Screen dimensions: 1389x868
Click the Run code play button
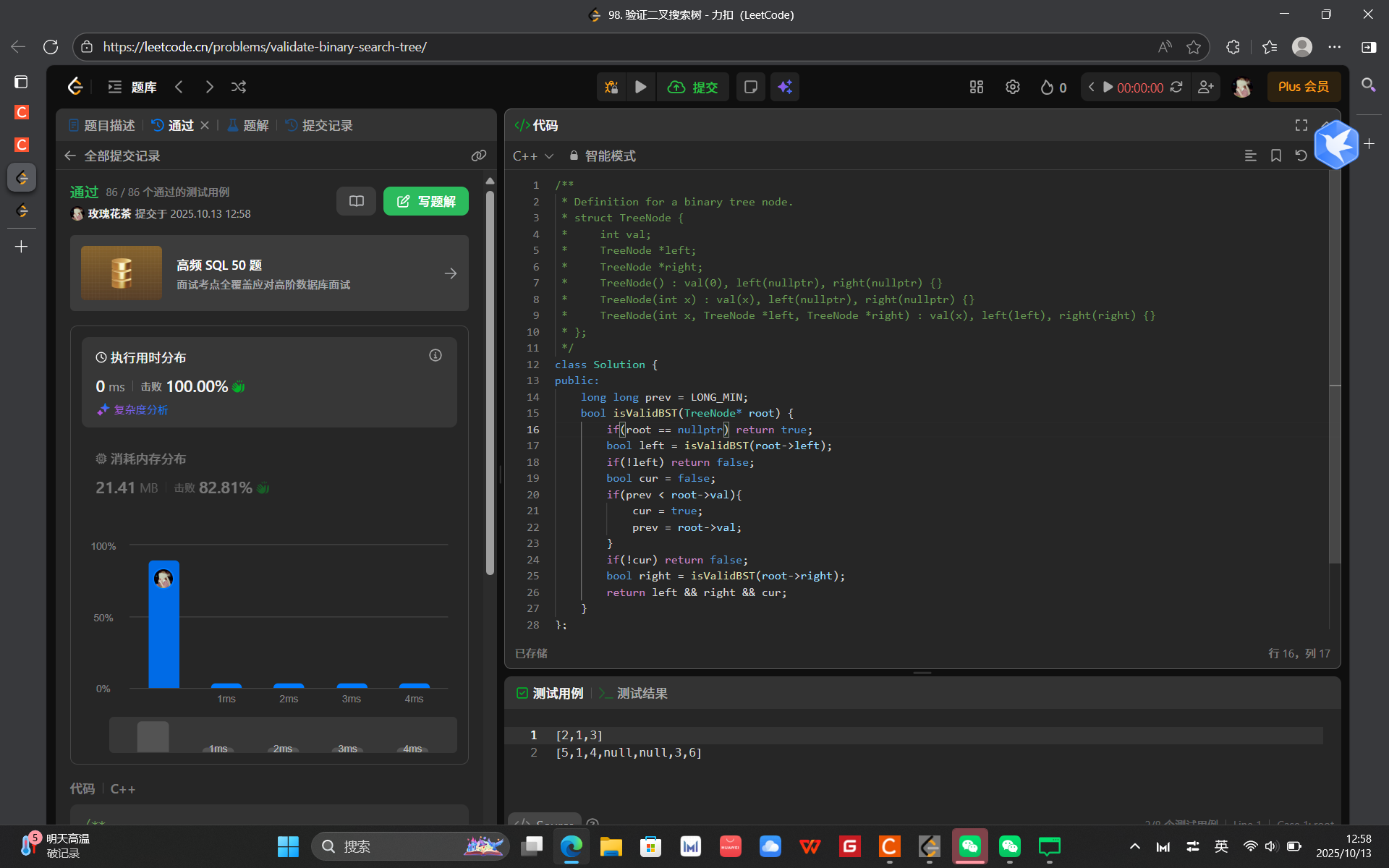coord(640,87)
